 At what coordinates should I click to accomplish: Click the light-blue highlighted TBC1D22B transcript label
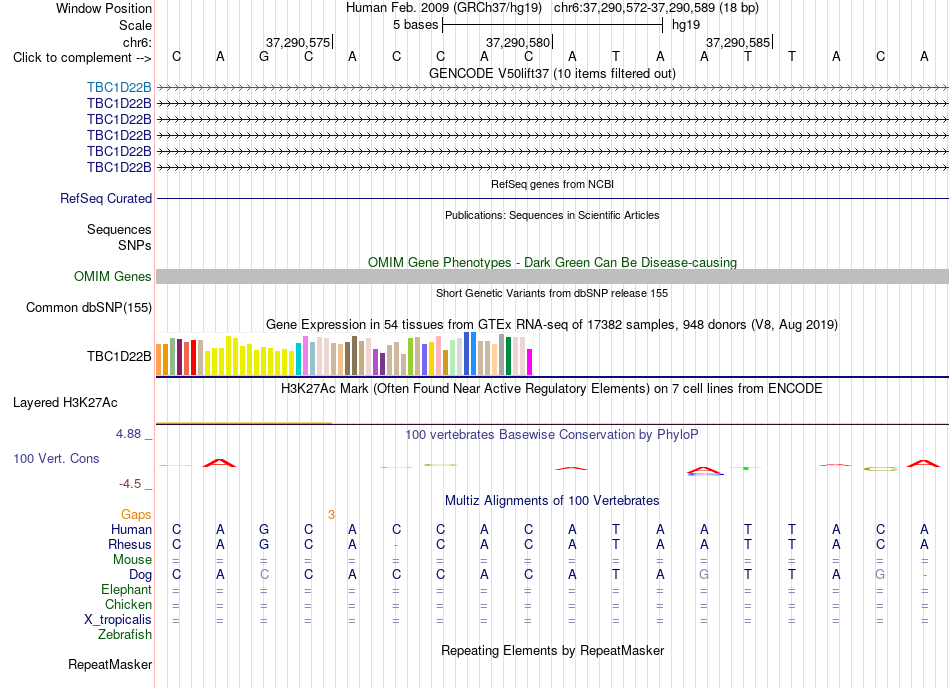pyautogui.click(x=119, y=88)
